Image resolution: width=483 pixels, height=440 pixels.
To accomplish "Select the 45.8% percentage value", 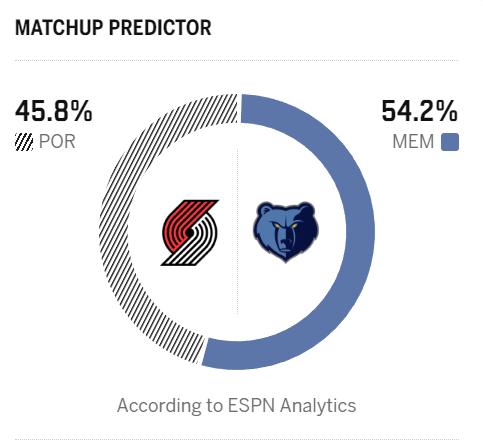I will [54, 111].
